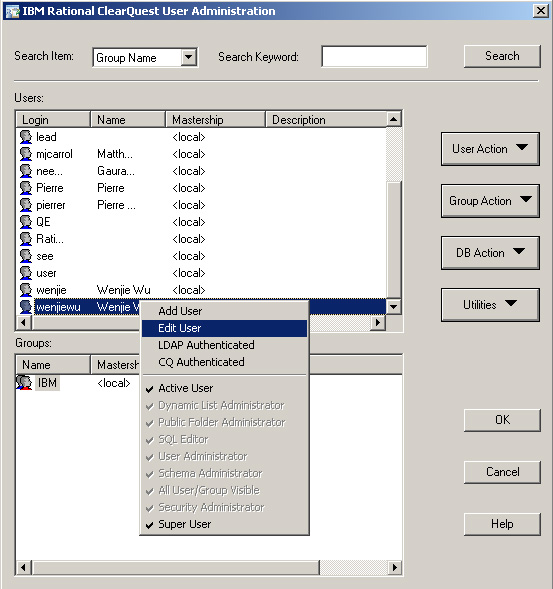This screenshot has height=589, width=553.
Task: Click the IBM group icon
Action: tap(24, 383)
